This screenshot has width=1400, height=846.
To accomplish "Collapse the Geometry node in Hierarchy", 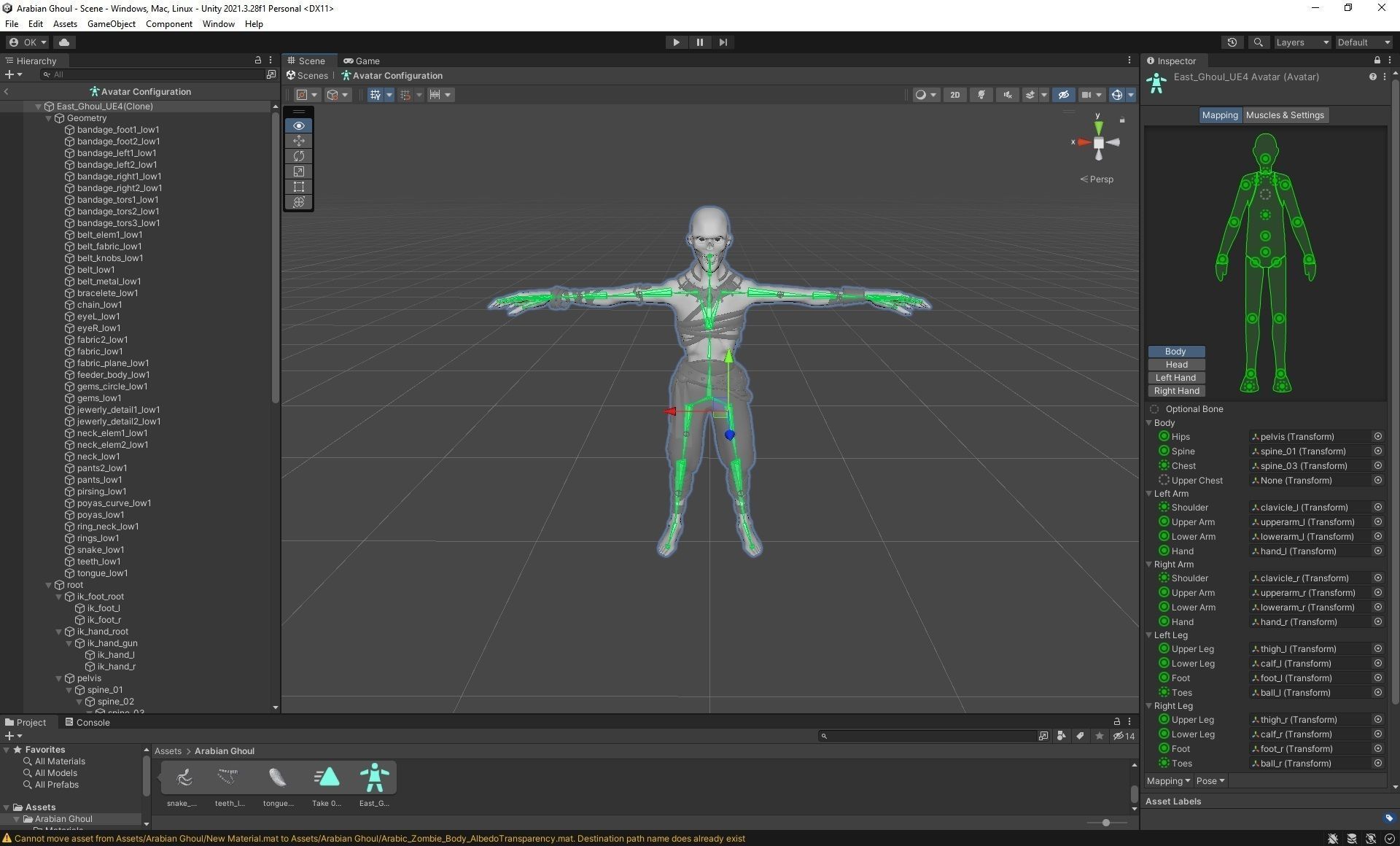I will click(x=49, y=118).
